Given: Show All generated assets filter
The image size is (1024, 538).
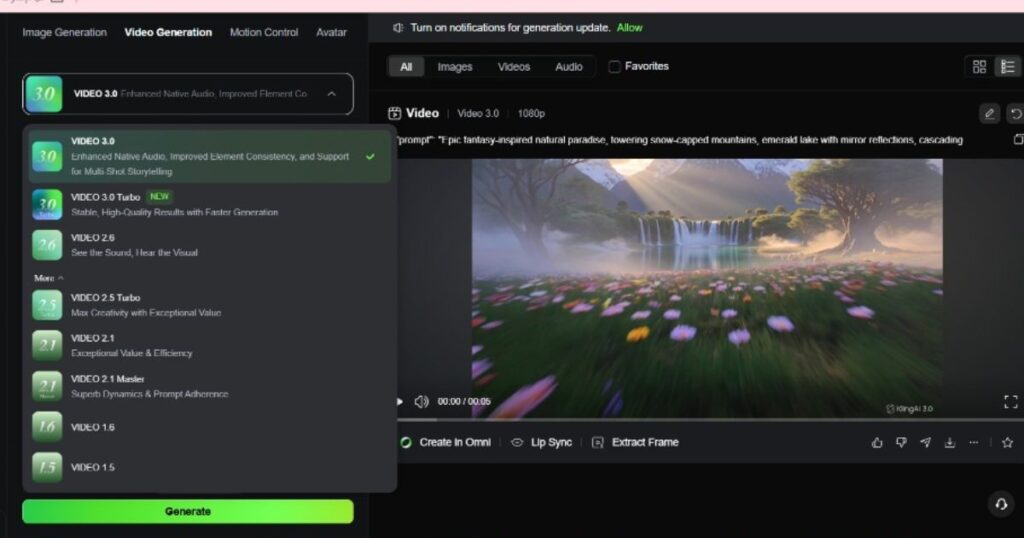Looking at the screenshot, I should [406, 67].
